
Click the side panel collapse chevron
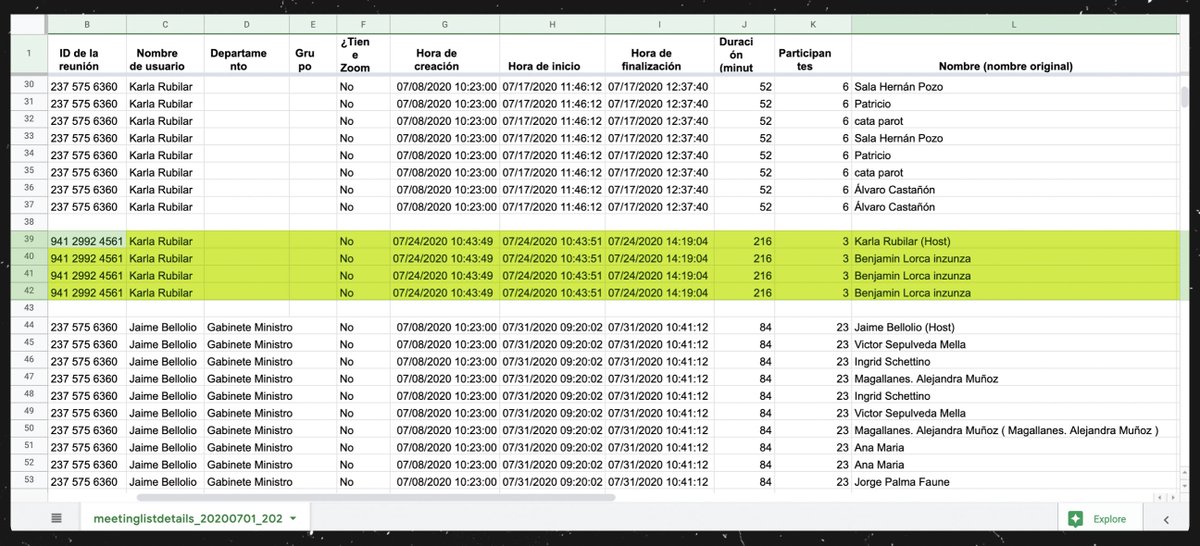(x=1166, y=519)
